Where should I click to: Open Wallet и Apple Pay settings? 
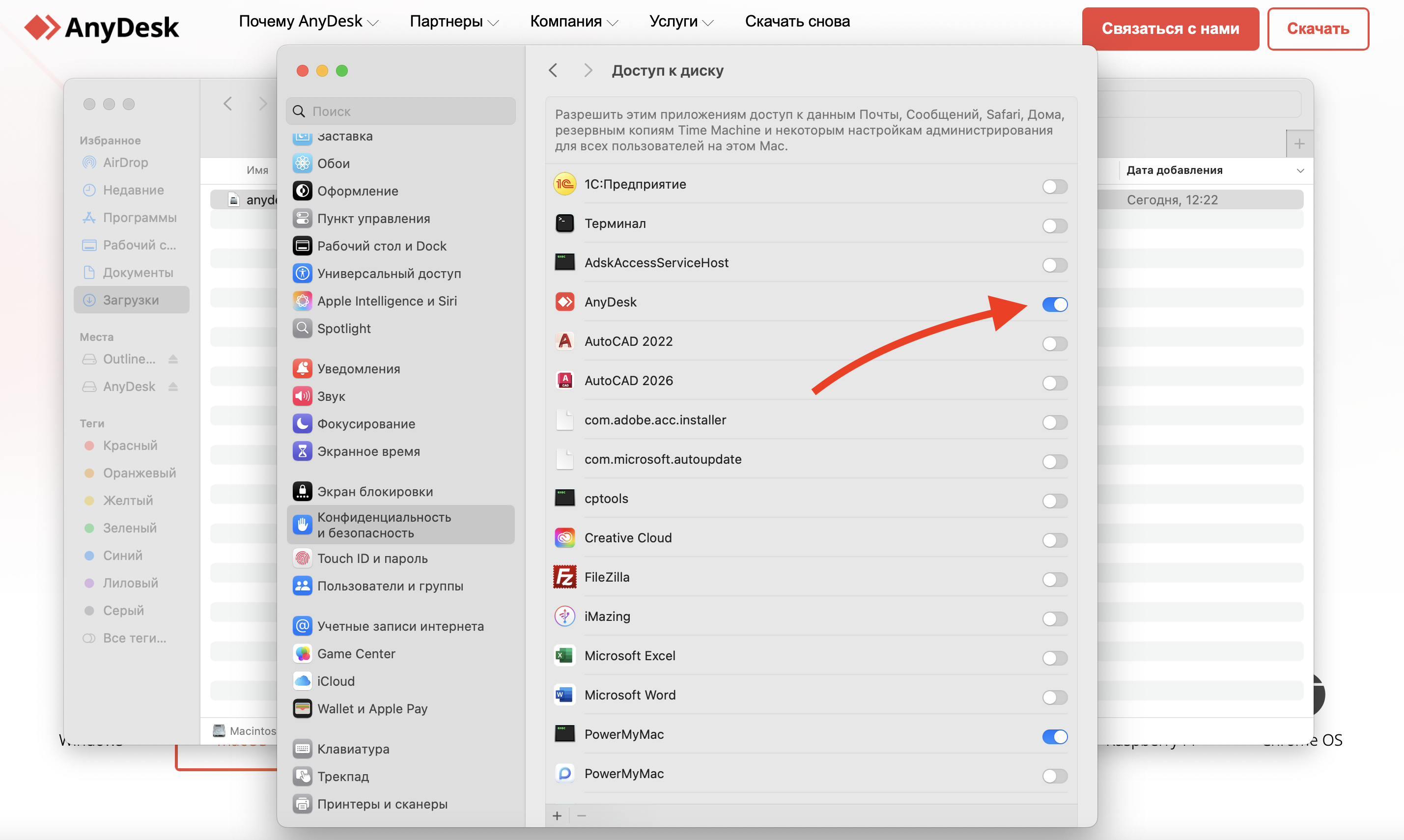click(x=401, y=709)
